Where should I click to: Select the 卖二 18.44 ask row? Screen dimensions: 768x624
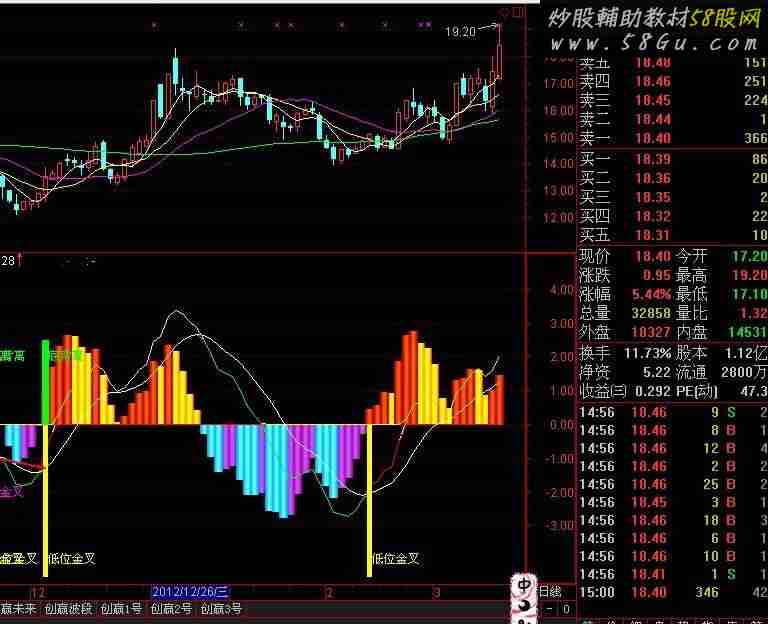[673, 120]
